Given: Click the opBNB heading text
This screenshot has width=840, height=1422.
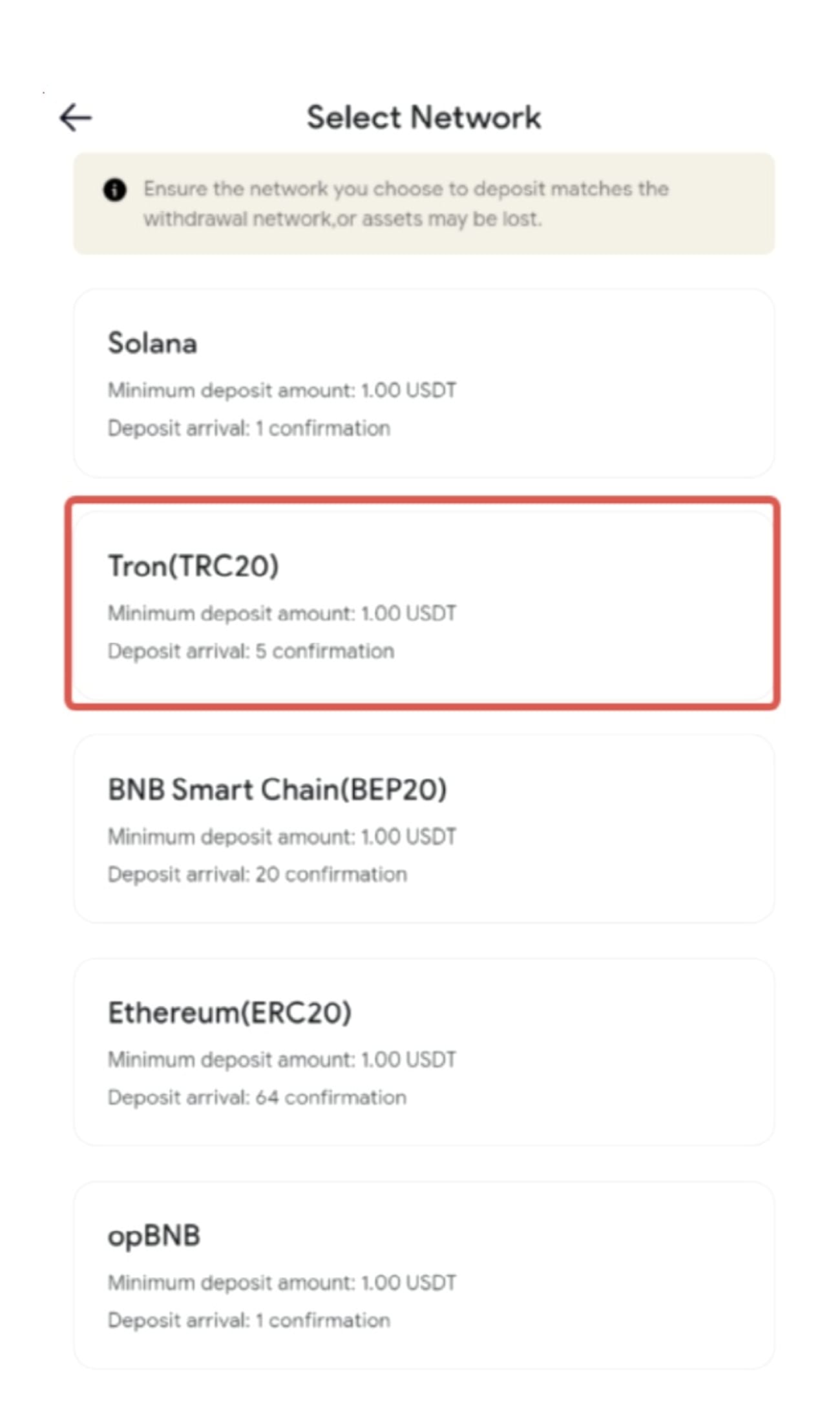Looking at the screenshot, I should tap(155, 1236).
